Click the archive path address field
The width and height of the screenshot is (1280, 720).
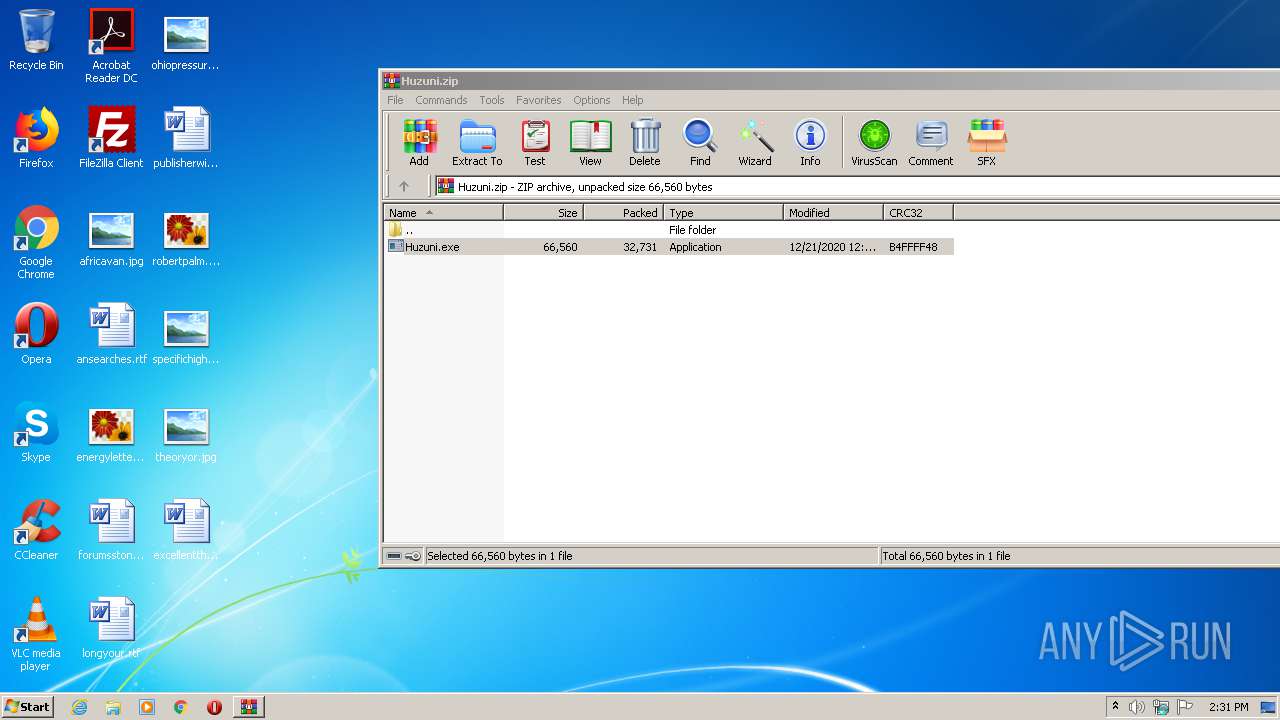coord(857,186)
